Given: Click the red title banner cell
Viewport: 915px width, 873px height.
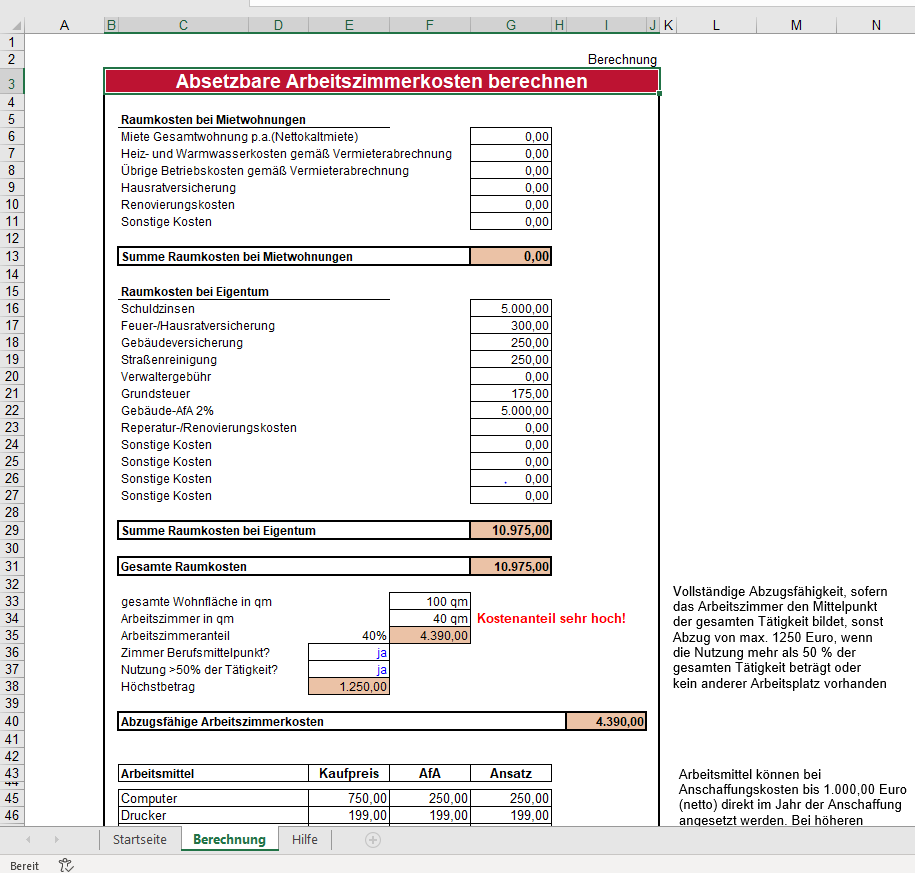Looking at the screenshot, I should (381, 81).
